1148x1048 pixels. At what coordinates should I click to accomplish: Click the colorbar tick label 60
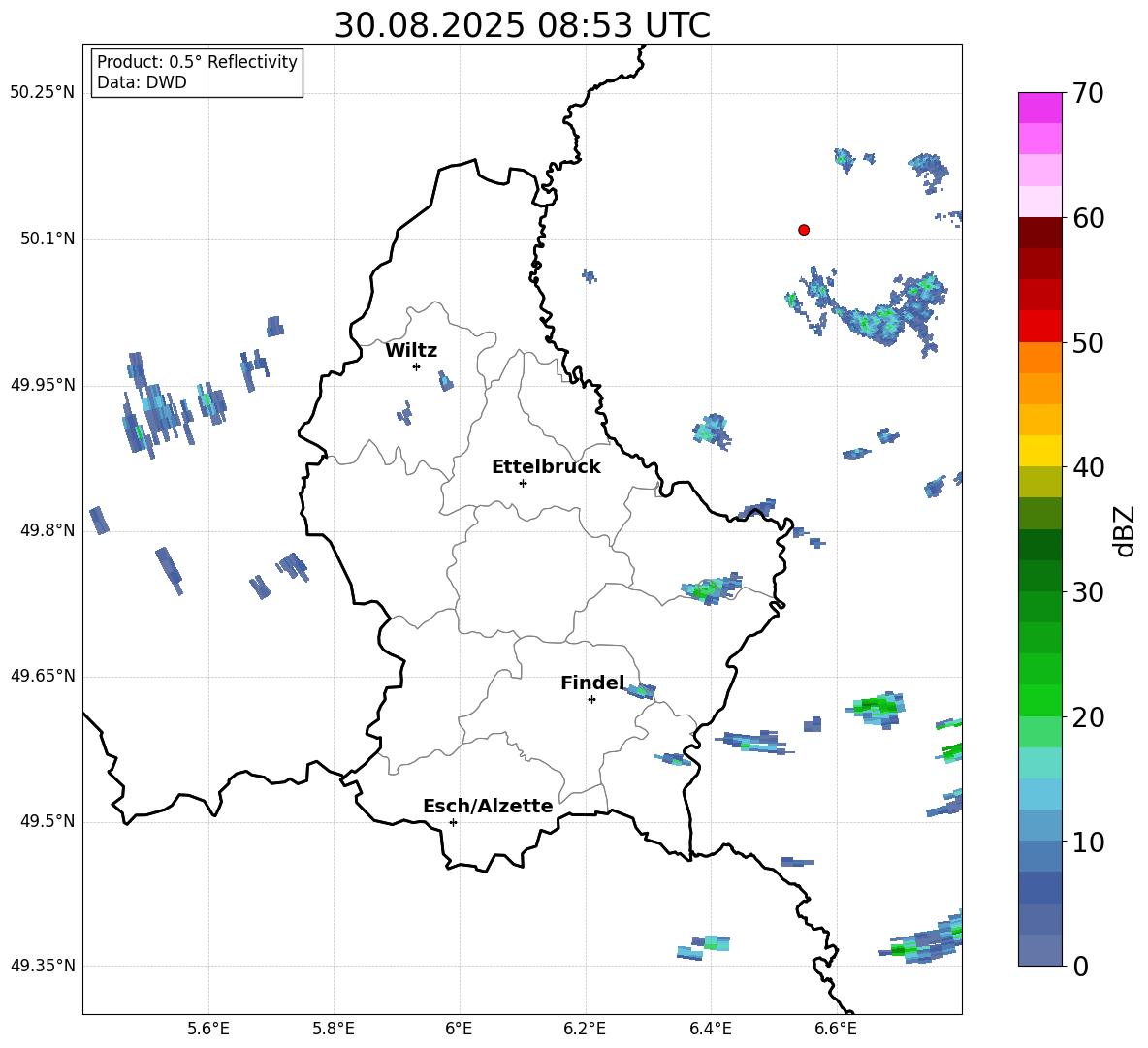pyautogui.click(x=1088, y=218)
